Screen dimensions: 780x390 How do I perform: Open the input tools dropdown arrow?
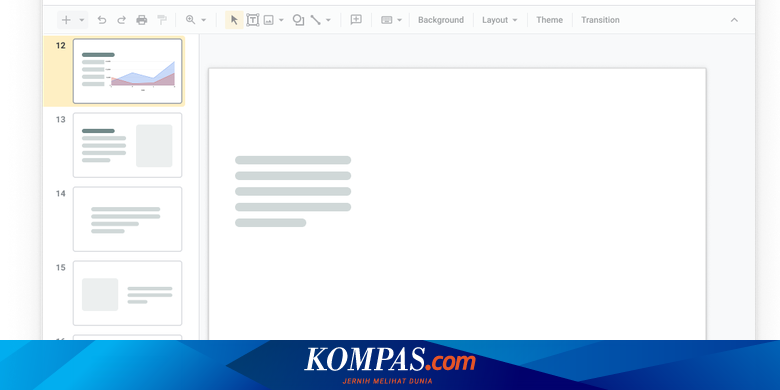[399, 20]
